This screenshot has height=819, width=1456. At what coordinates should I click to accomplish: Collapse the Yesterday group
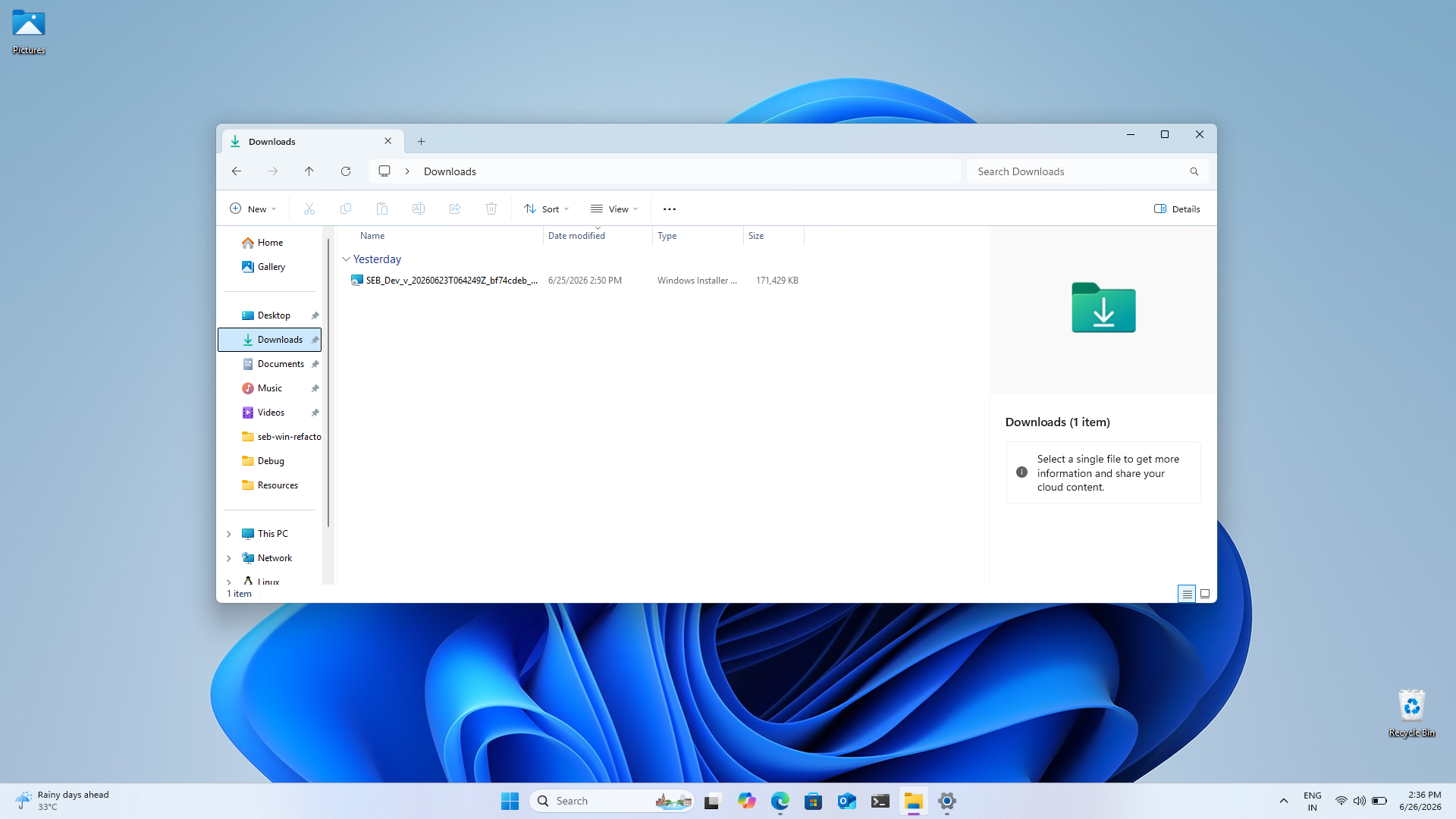[x=346, y=259]
